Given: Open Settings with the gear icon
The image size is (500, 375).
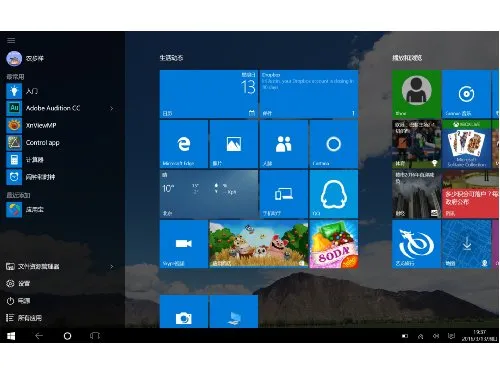Looking at the screenshot, I should (18, 283).
